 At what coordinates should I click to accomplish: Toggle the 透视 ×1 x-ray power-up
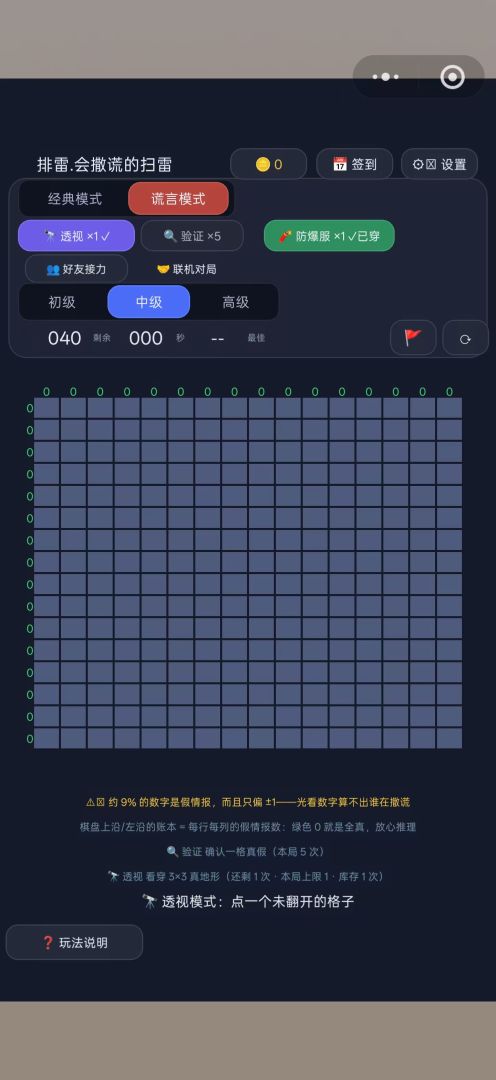point(76,236)
